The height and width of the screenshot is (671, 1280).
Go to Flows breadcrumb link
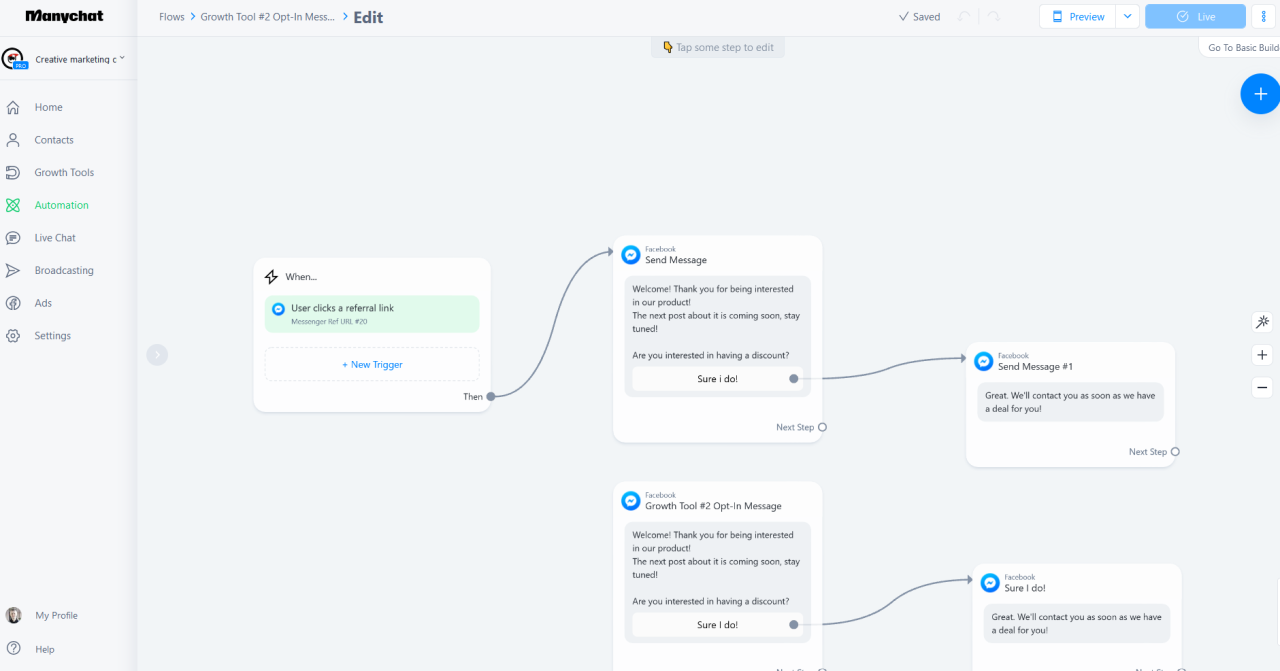point(172,17)
